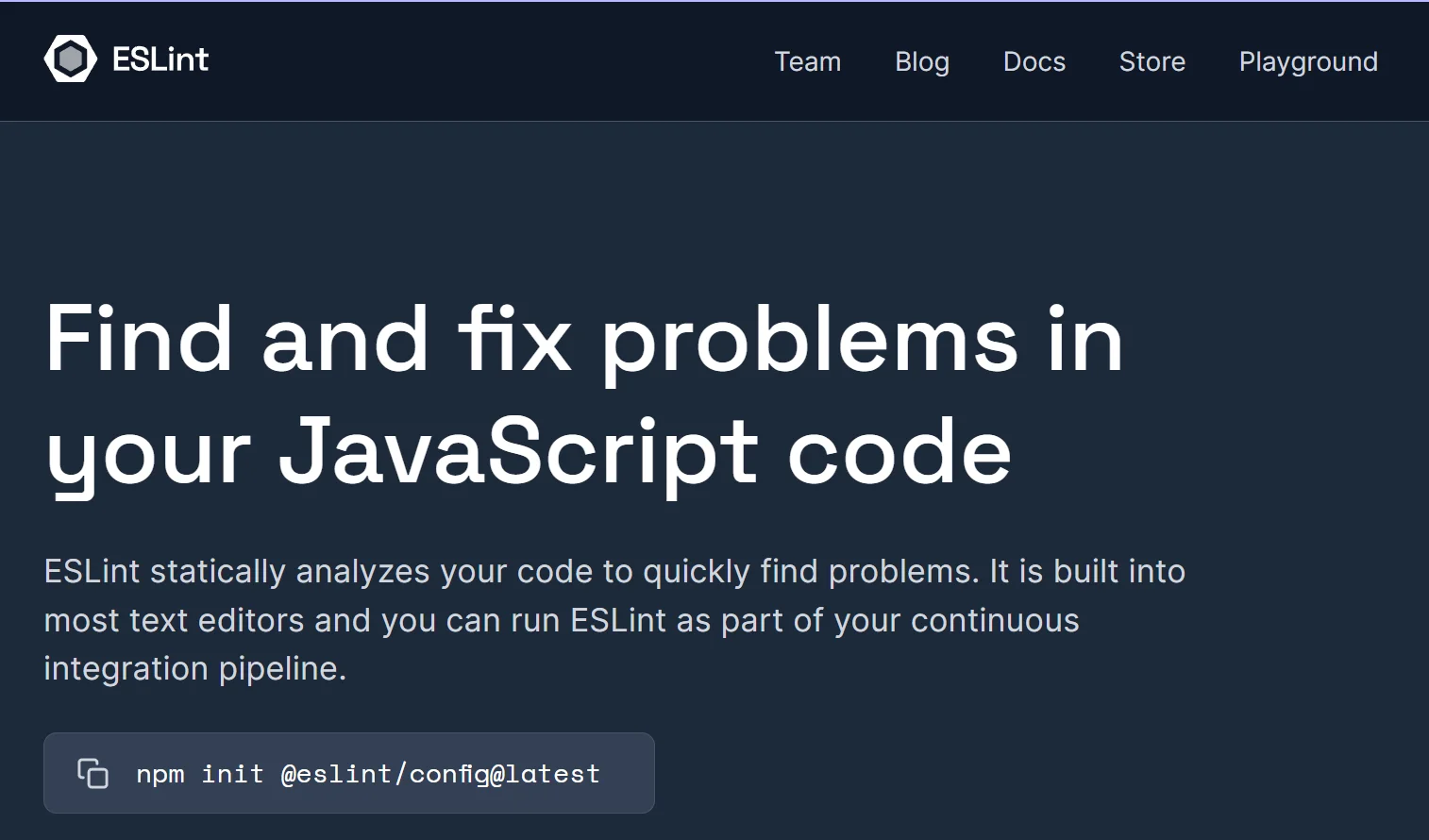Viewport: 1429px width, 840px height.
Task: Copy the npm init command via copy icon
Action: coord(92,773)
